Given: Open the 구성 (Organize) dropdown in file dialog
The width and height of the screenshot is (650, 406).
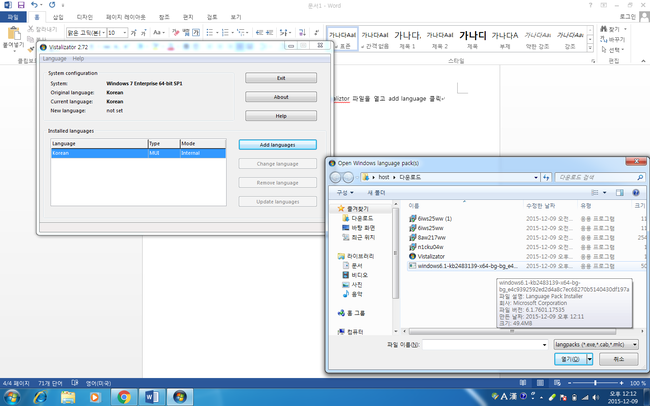Looking at the screenshot, I should click(x=345, y=192).
